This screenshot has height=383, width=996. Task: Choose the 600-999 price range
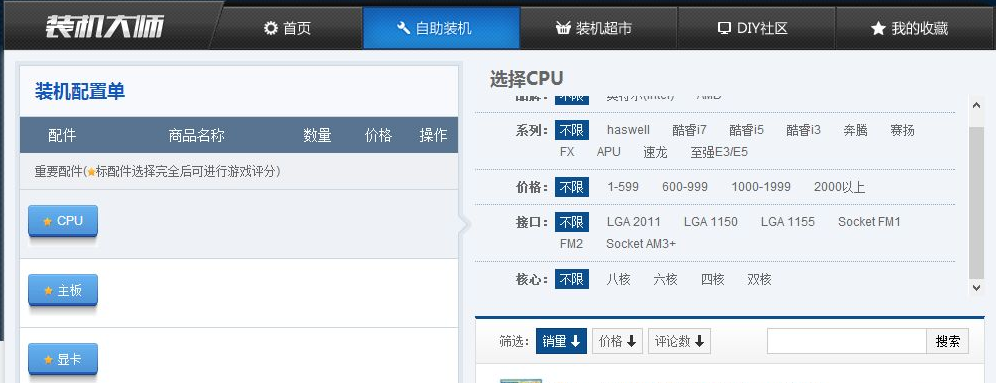[685, 187]
